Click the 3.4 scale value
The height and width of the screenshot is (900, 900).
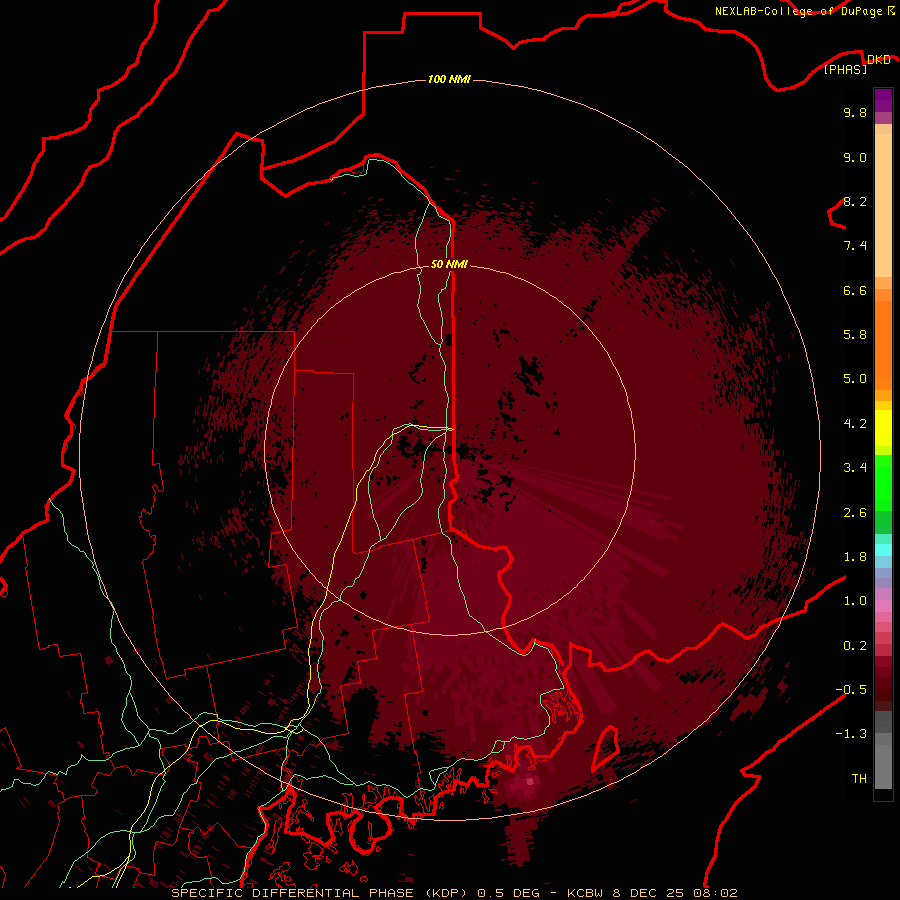[x=855, y=468]
